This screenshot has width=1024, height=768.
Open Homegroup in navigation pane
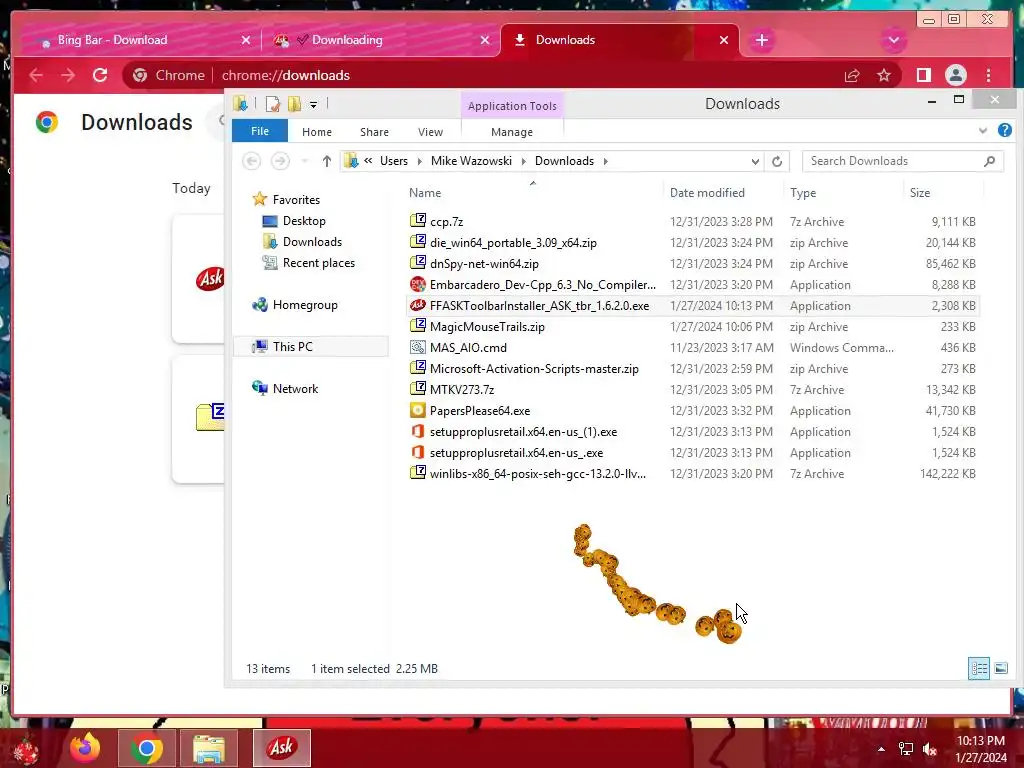pos(305,305)
